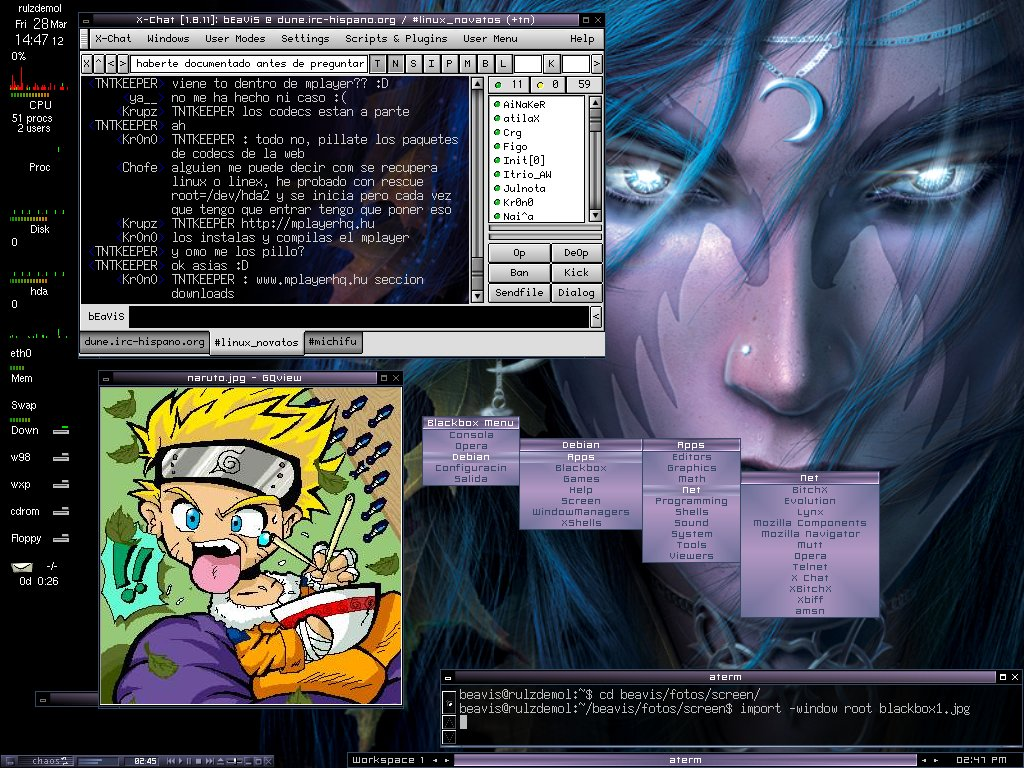Click the chat text scroll down arrow
The width and height of the screenshot is (1024, 768).
tap(477, 296)
